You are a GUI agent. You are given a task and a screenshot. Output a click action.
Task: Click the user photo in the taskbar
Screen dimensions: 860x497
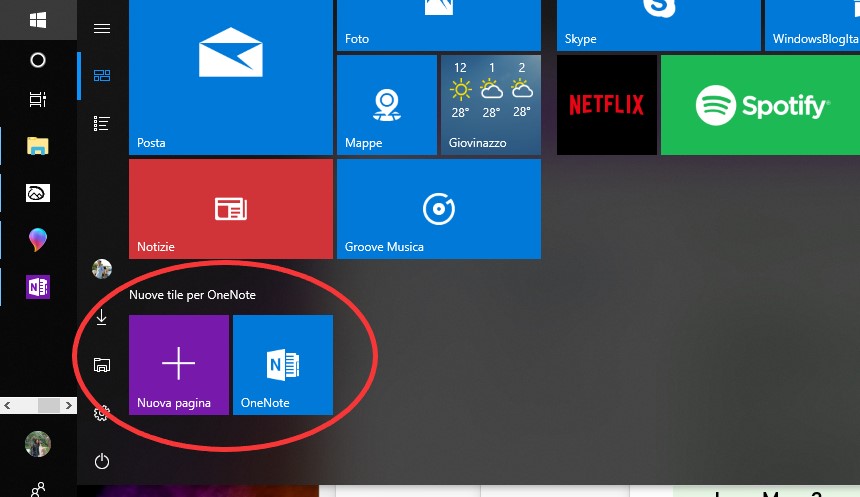click(x=38, y=444)
